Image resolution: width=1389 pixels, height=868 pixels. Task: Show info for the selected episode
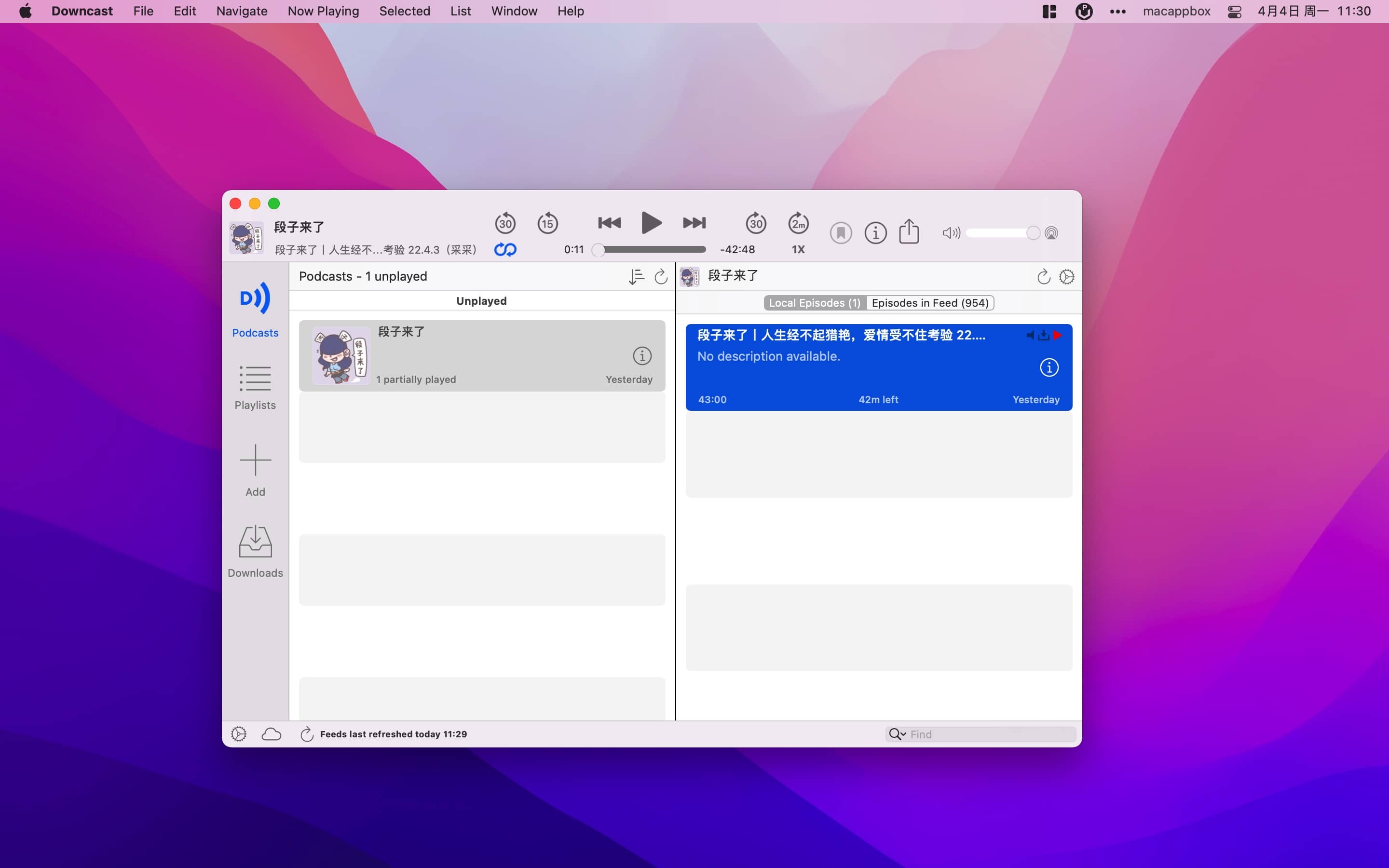pos(1049,367)
